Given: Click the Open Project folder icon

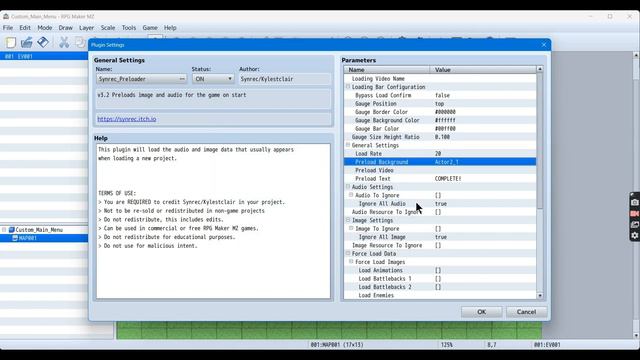Looking at the screenshot, I should (27, 42).
